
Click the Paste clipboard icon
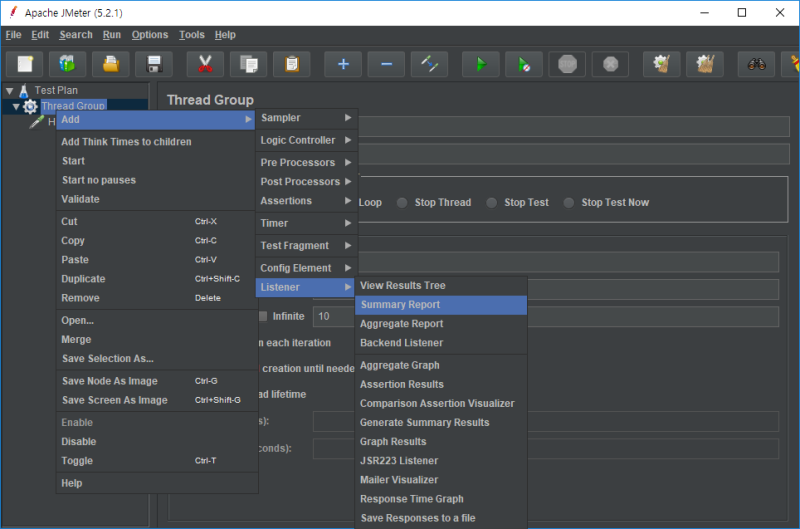292,64
